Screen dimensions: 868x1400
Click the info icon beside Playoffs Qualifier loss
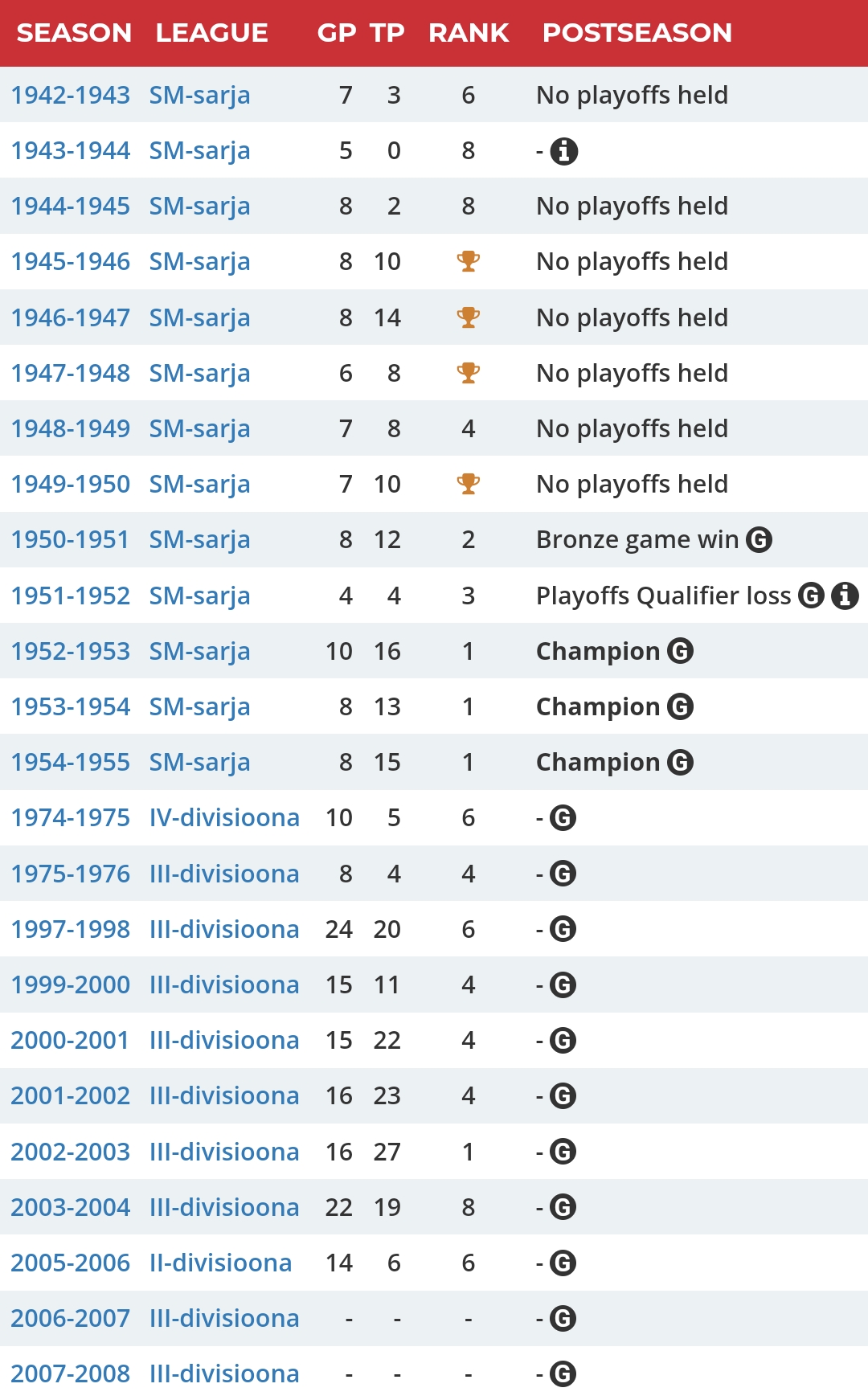pyautogui.click(x=845, y=596)
